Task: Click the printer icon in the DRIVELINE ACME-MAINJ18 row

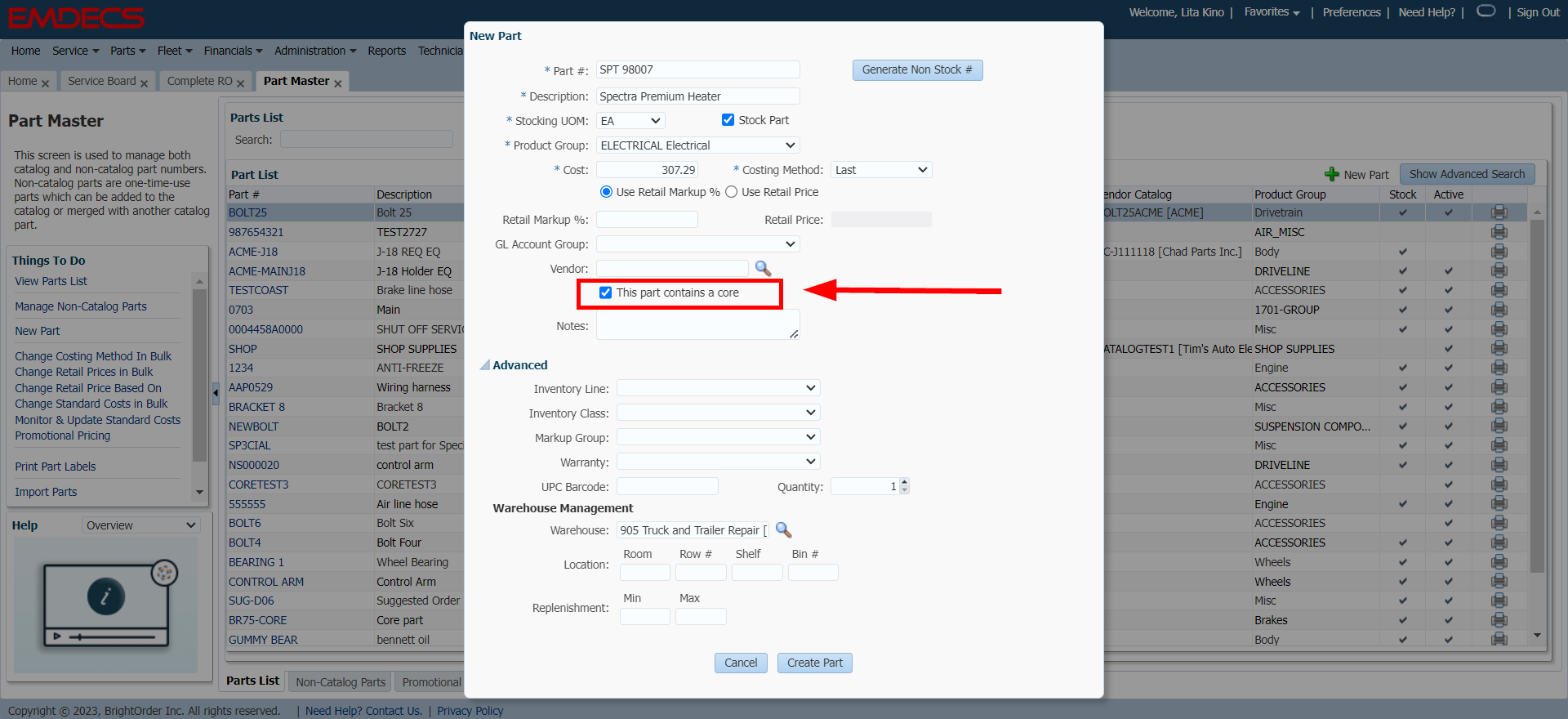Action: [1499, 270]
